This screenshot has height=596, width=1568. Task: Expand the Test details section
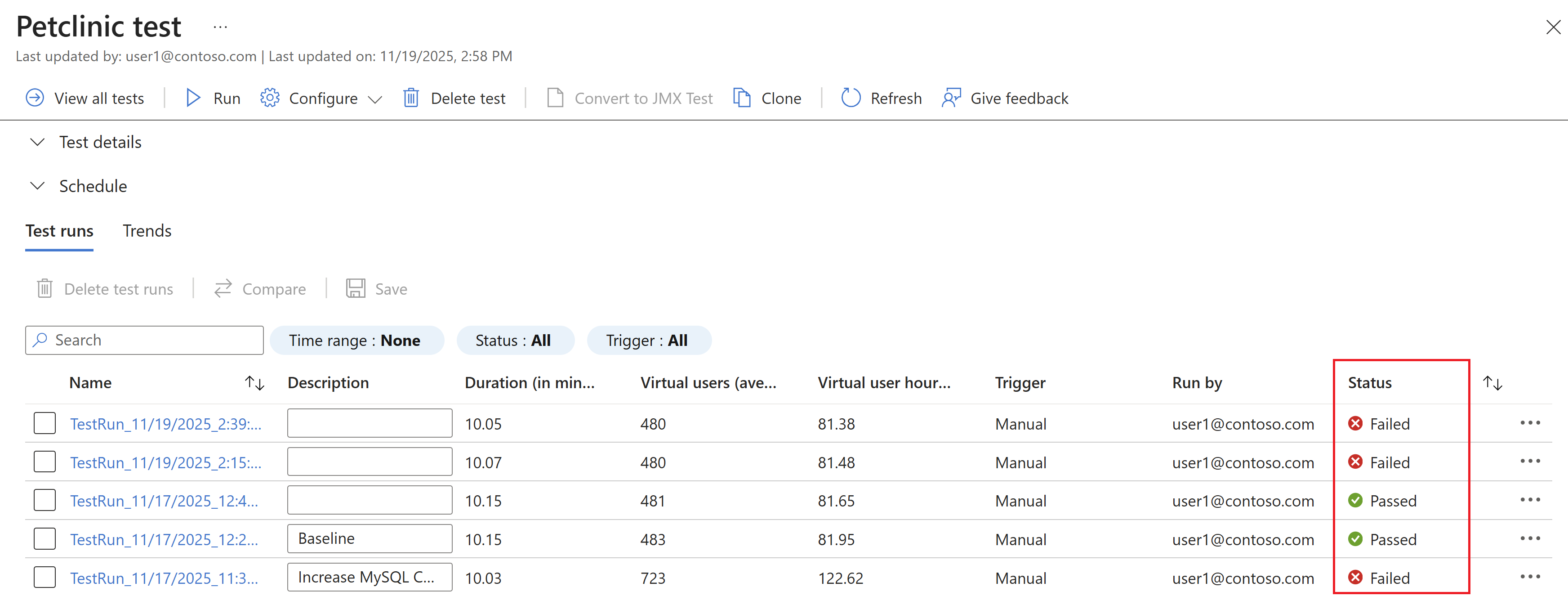click(x=37, y=142)
